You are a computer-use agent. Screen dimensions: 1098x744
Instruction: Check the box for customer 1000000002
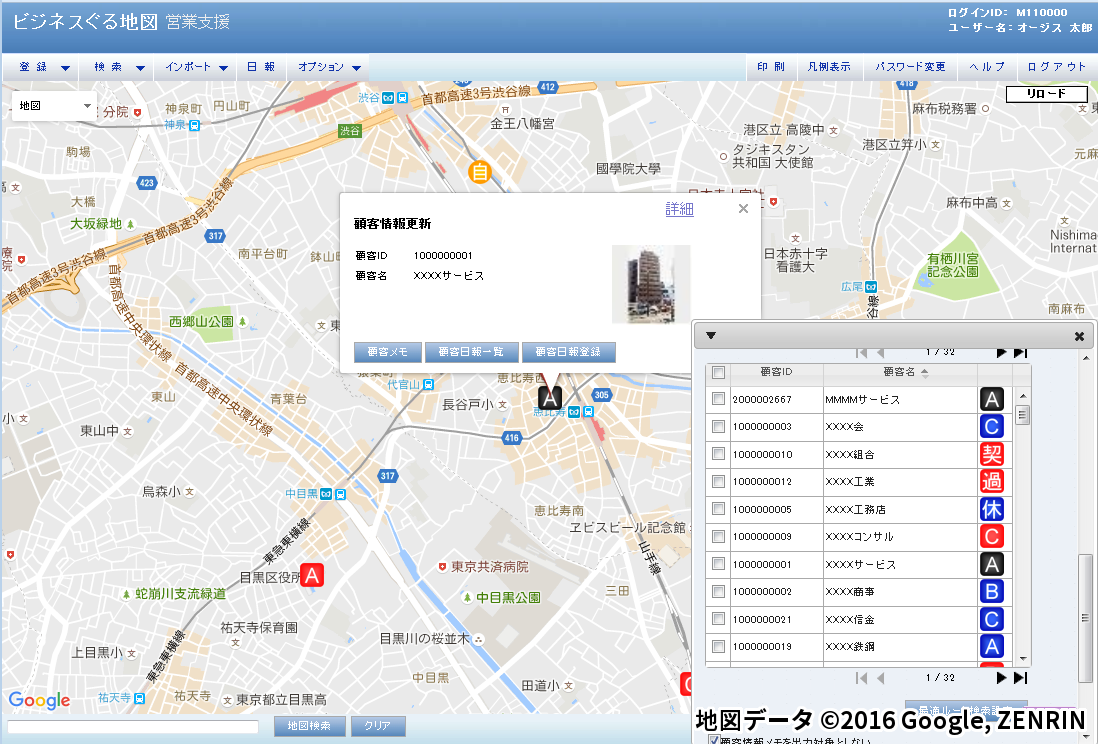click(718, 591)
